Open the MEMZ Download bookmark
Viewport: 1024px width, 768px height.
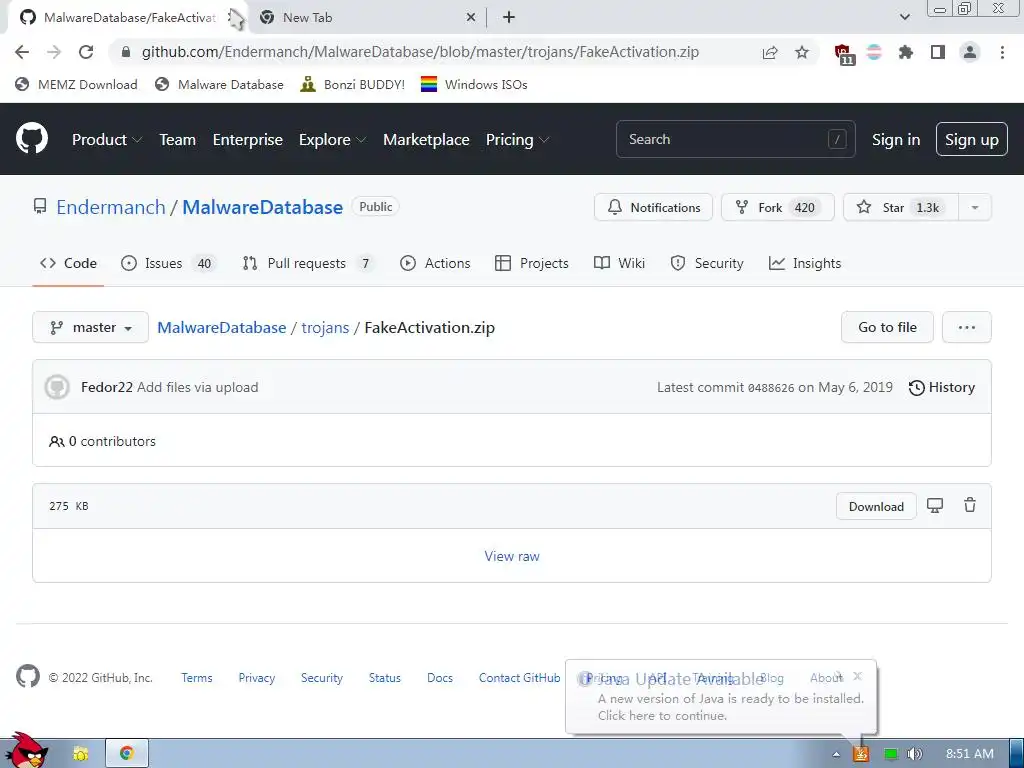(x=76, y=84)
